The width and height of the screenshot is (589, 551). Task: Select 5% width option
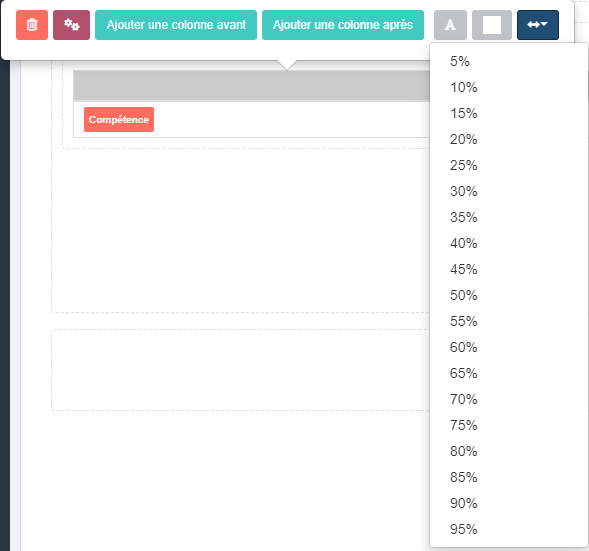coord(509,61)
